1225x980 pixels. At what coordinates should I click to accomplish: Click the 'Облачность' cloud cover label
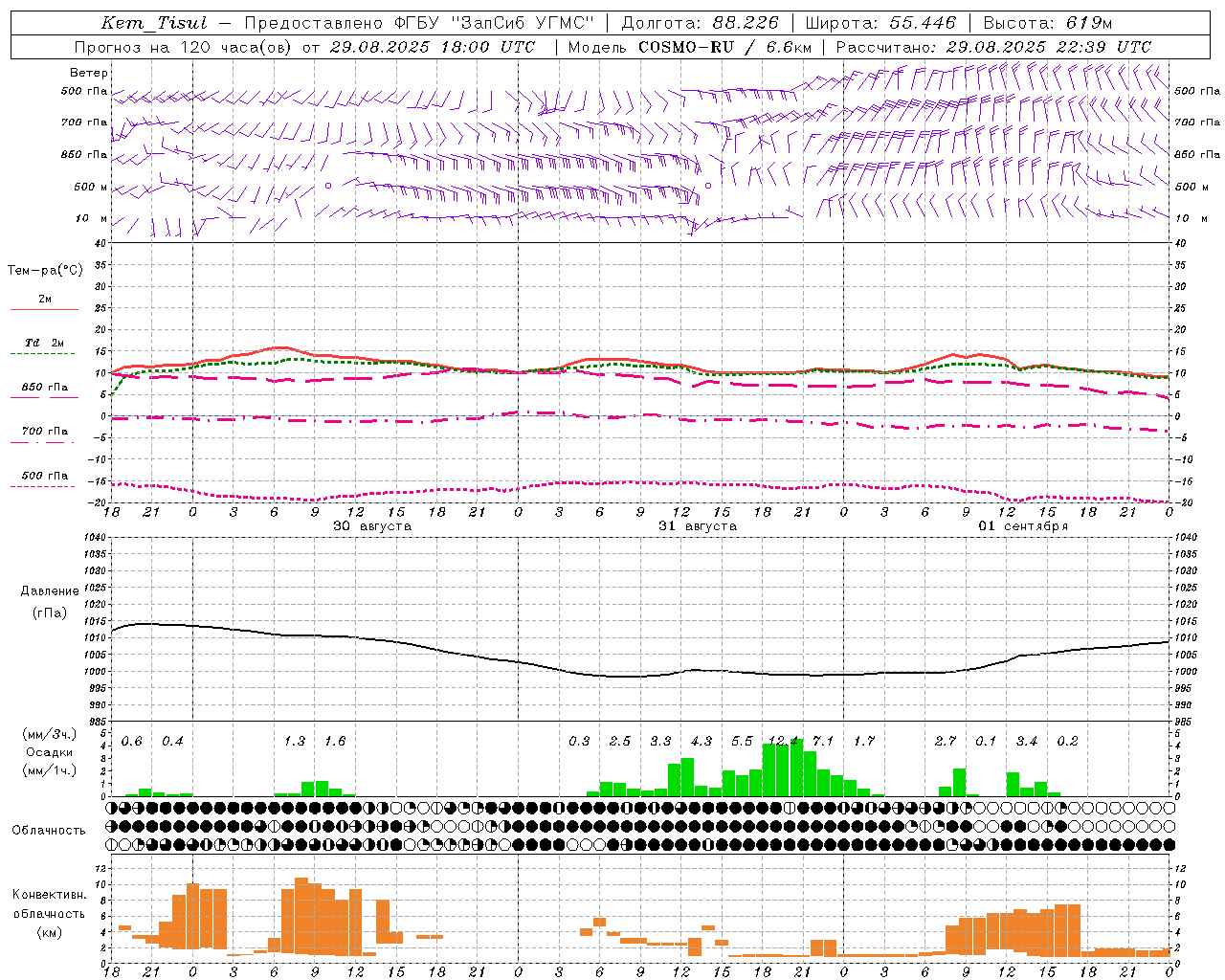(49, 831)
